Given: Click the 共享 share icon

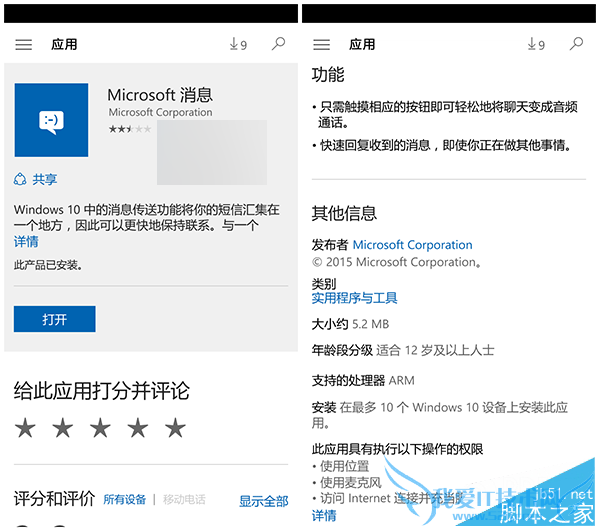Looking at the screenshot, I should (20, 179).
